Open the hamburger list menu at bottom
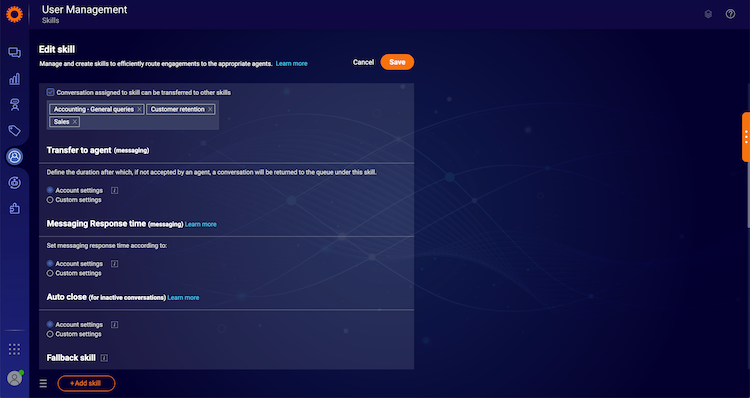Screen dimensions: 750x398 tap(43, 383)
